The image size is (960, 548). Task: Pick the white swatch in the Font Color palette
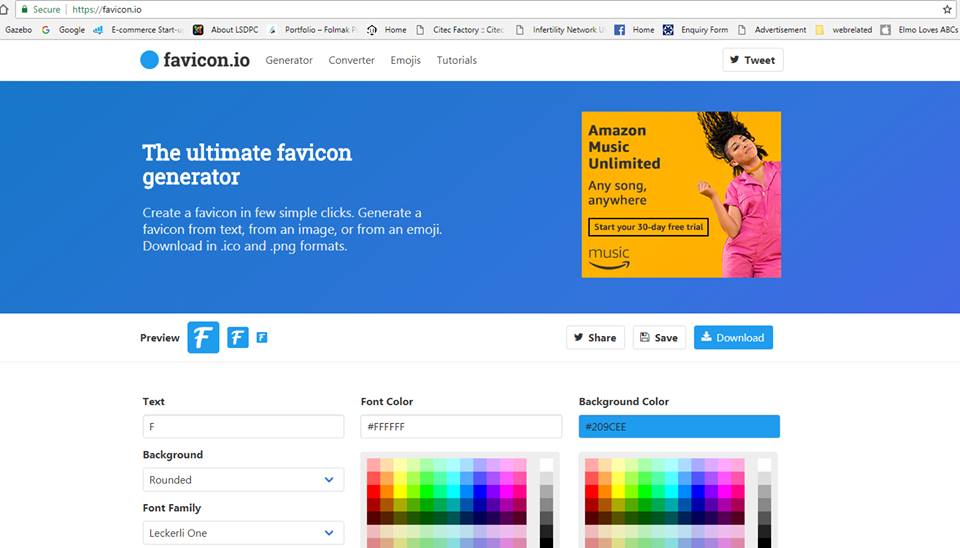click(547, 465)
